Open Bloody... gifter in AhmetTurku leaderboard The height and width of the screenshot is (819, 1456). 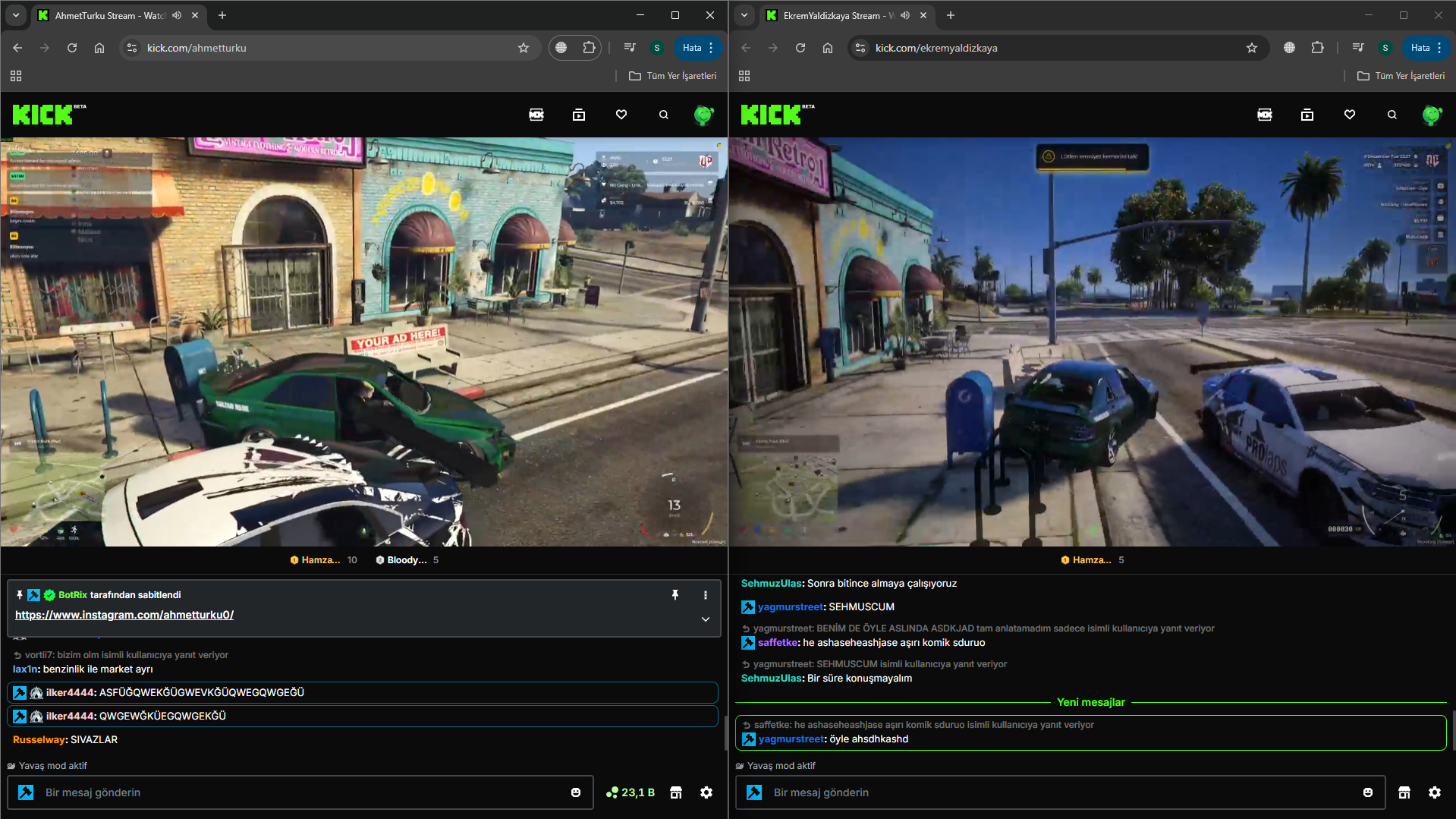tap(407, 560)
